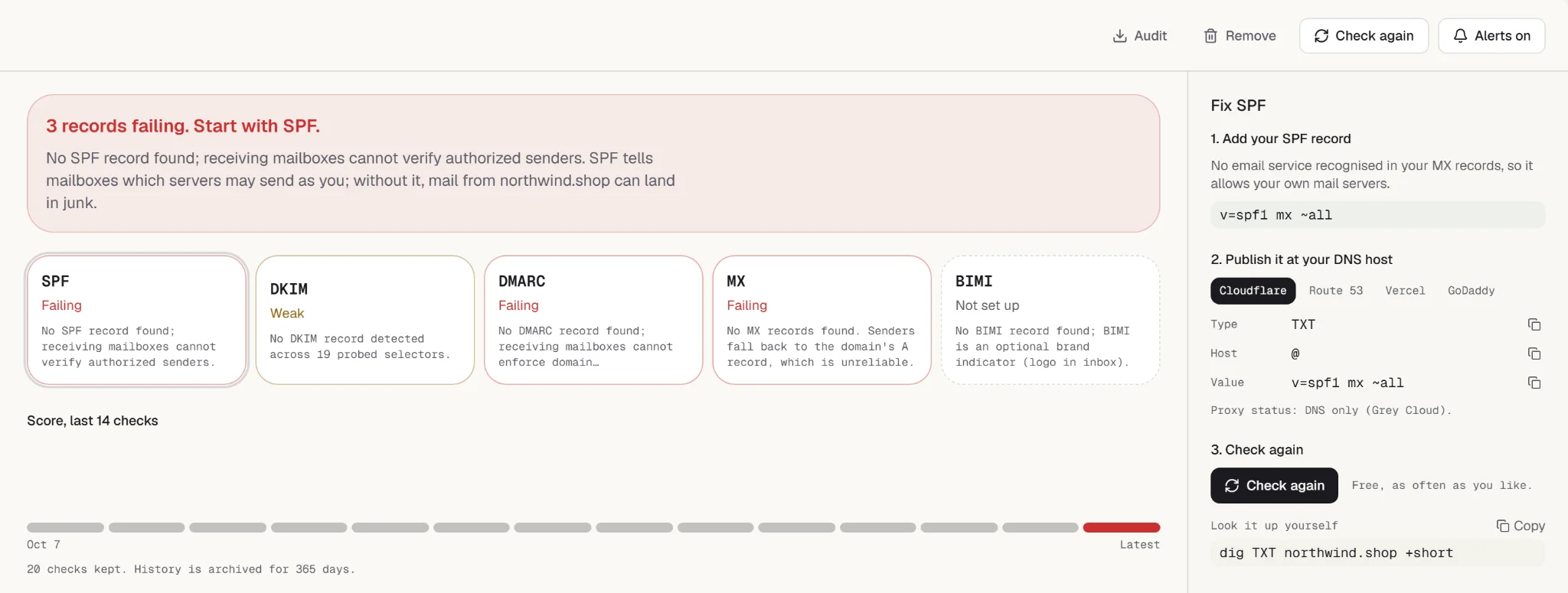Screen dimensions: 1568x593
Task: Click the v=spf1 mx ~all record code block
Action: [x=1377, y=215]
